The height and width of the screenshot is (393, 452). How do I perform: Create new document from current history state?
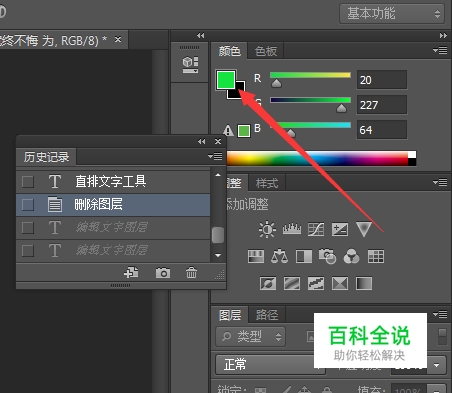pos(131,272)
